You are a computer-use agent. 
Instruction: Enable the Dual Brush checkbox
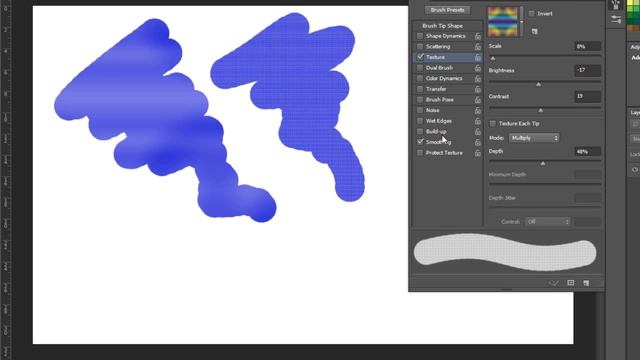pos(420,68)
